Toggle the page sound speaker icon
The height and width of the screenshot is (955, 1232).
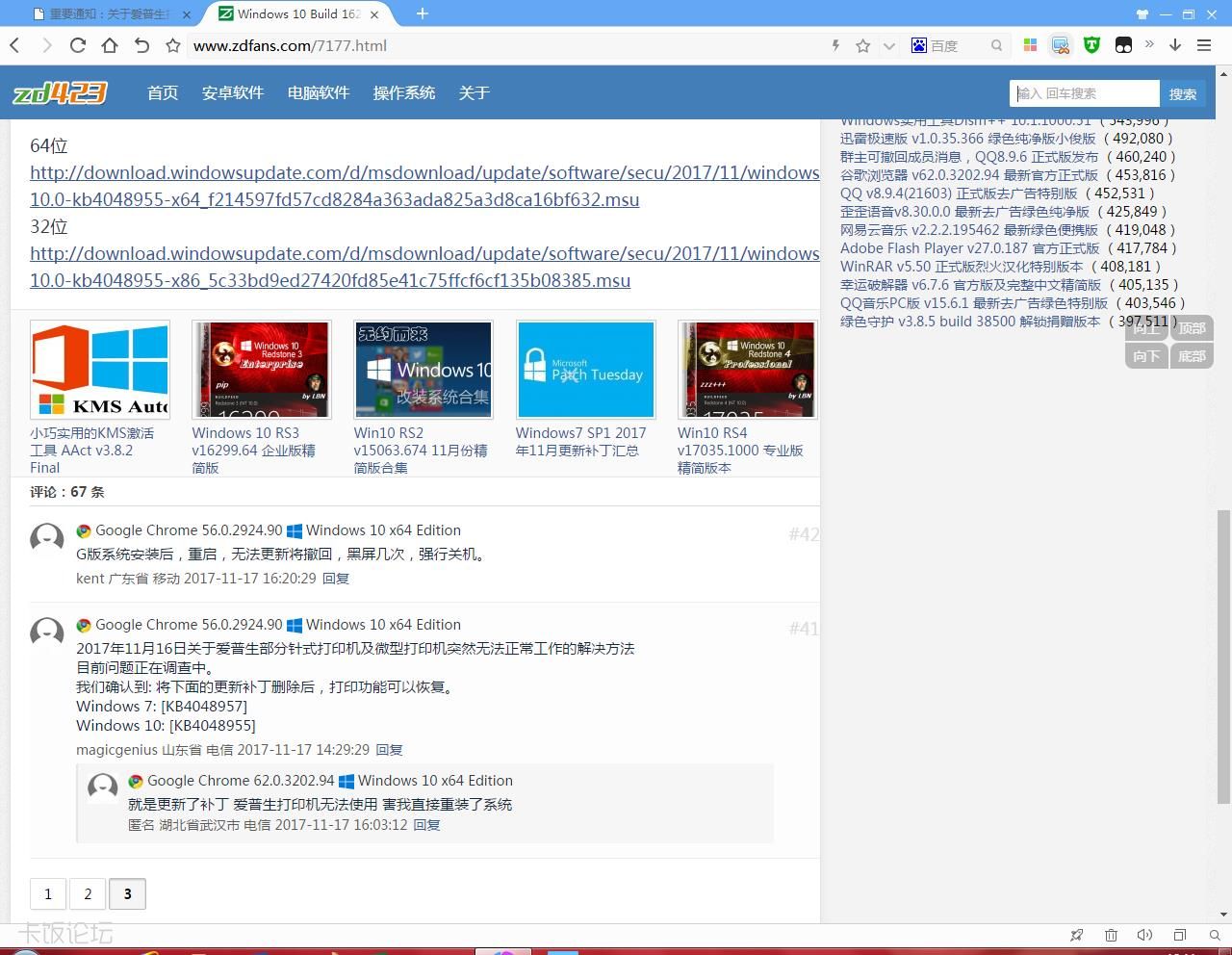click(1144, 935)
